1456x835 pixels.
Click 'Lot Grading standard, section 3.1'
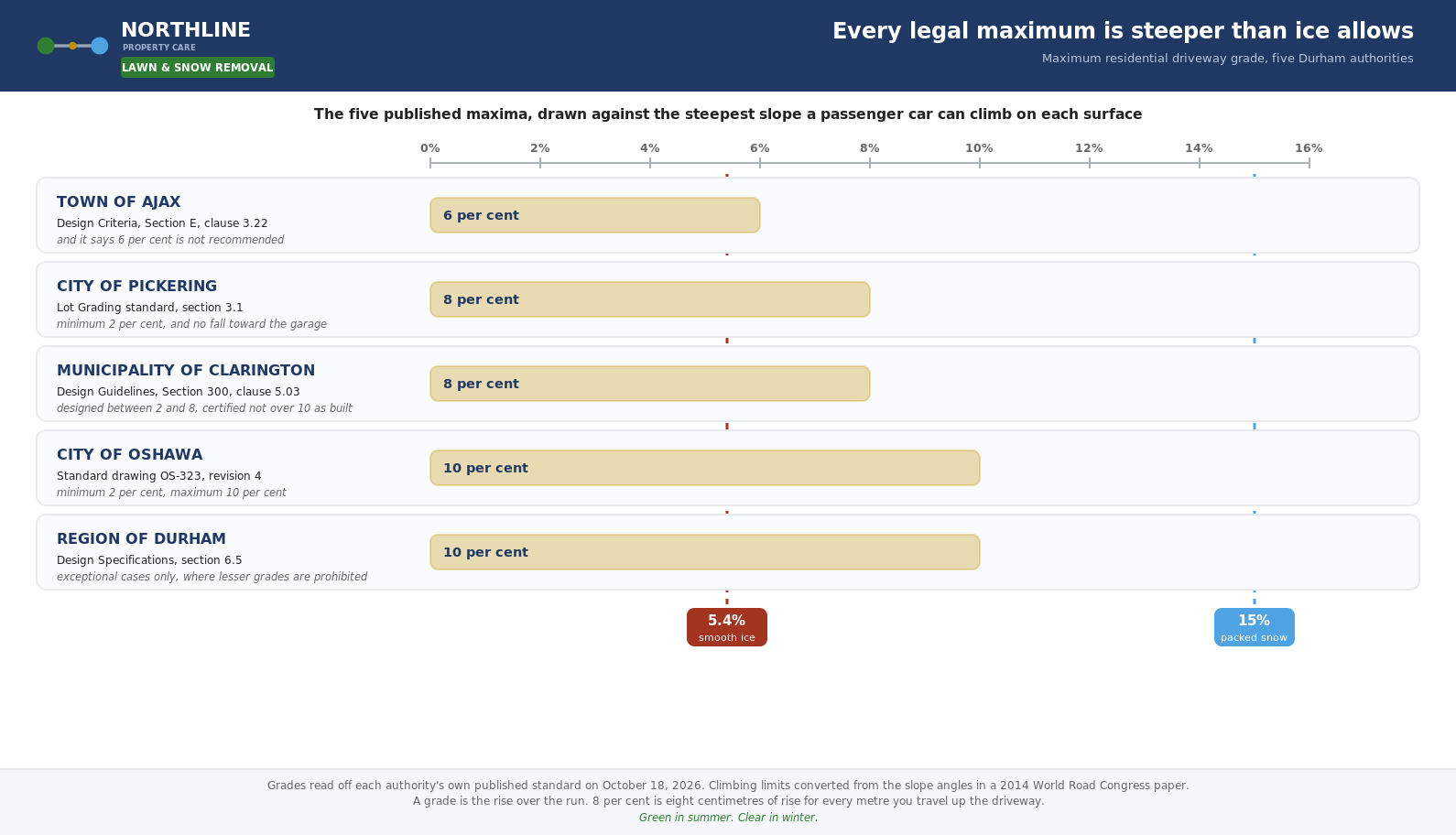(150, 308)
